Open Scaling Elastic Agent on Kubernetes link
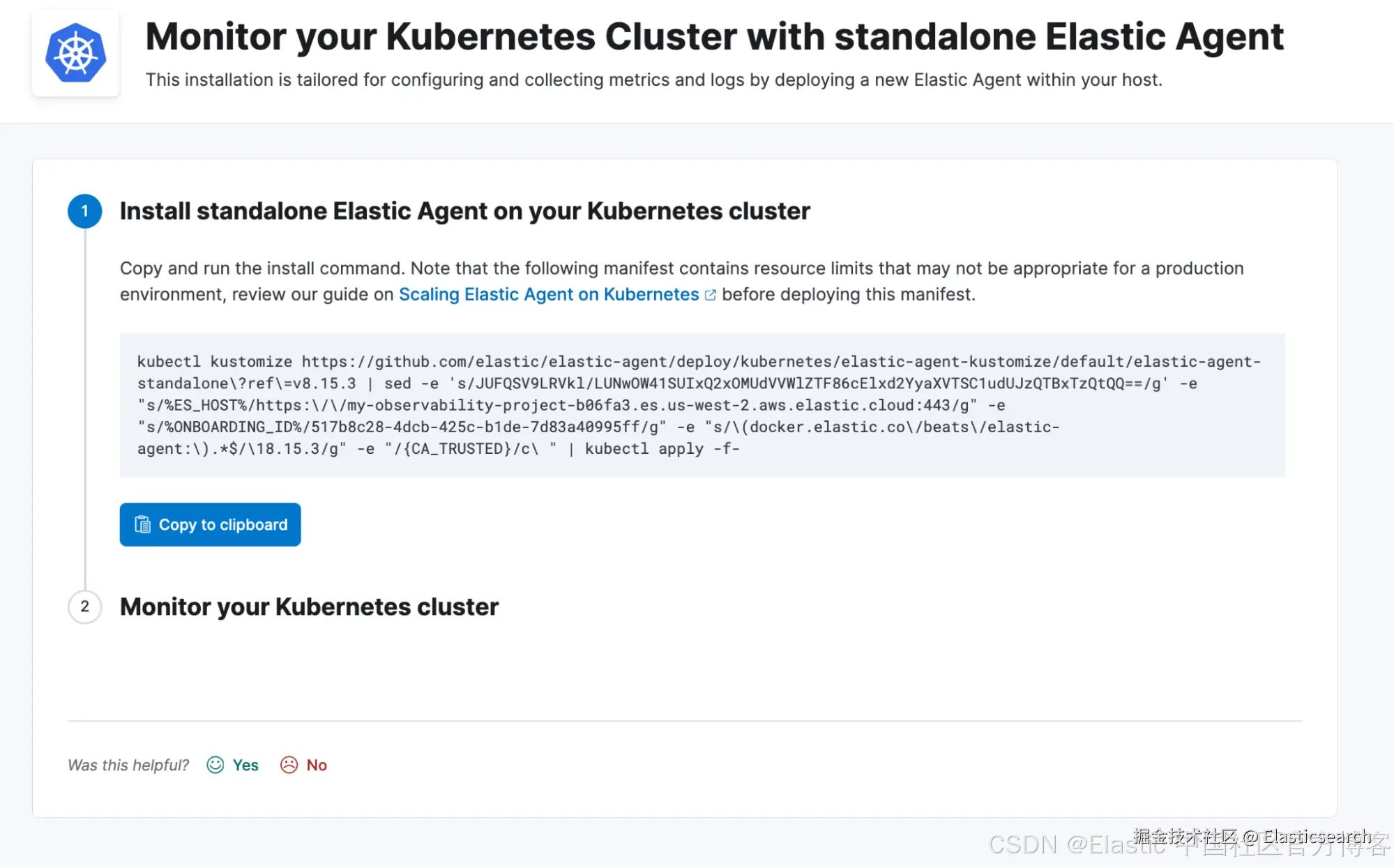This screenshot has height=868, width=1394. 548,294
